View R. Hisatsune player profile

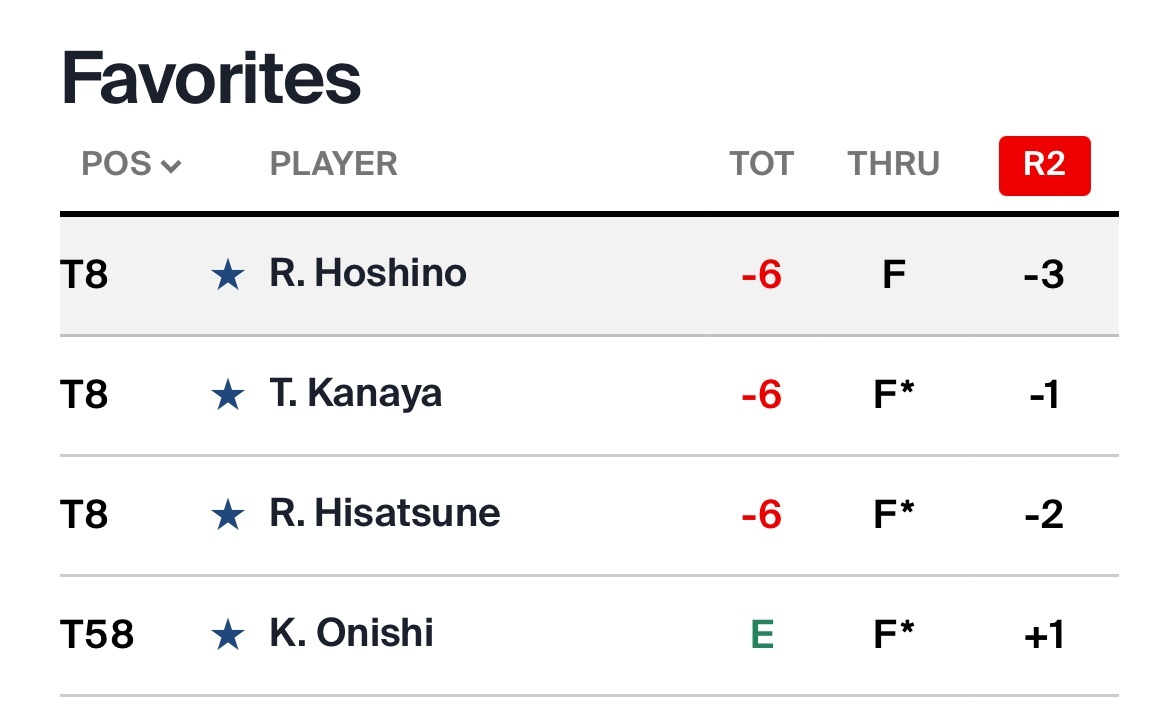click(x=384, y=513)
